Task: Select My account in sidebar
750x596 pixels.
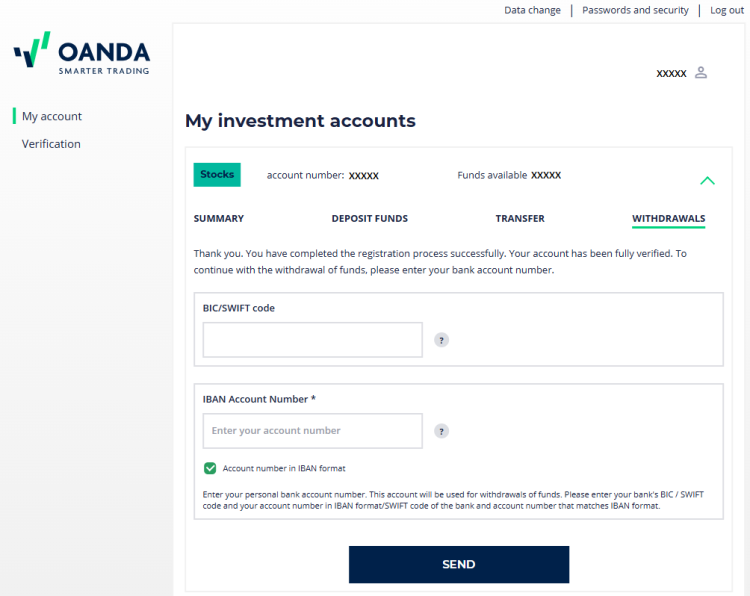Action: (x=52, y=116)
